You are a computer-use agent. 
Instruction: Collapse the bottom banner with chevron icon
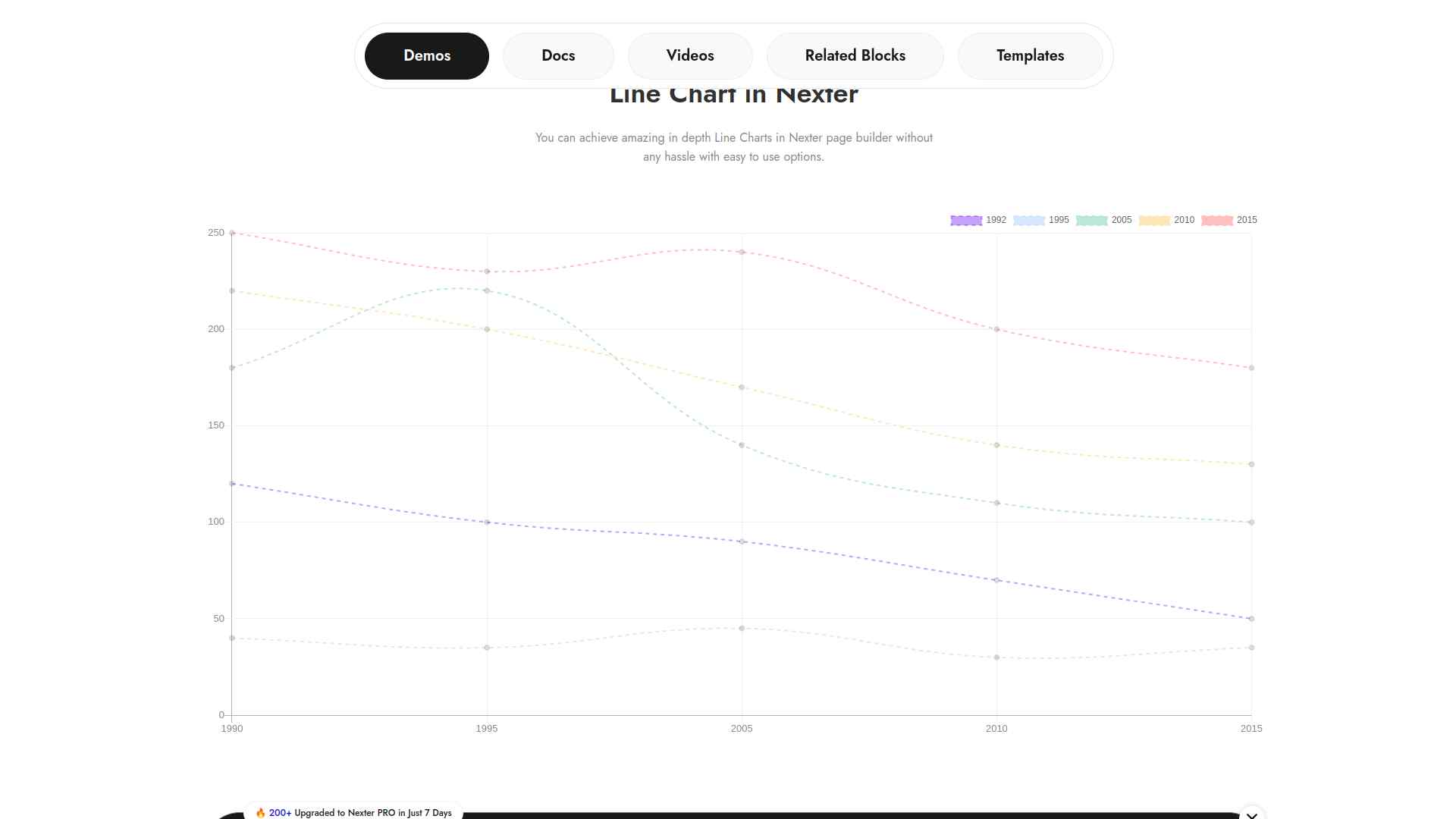[x=1252, y=814]
